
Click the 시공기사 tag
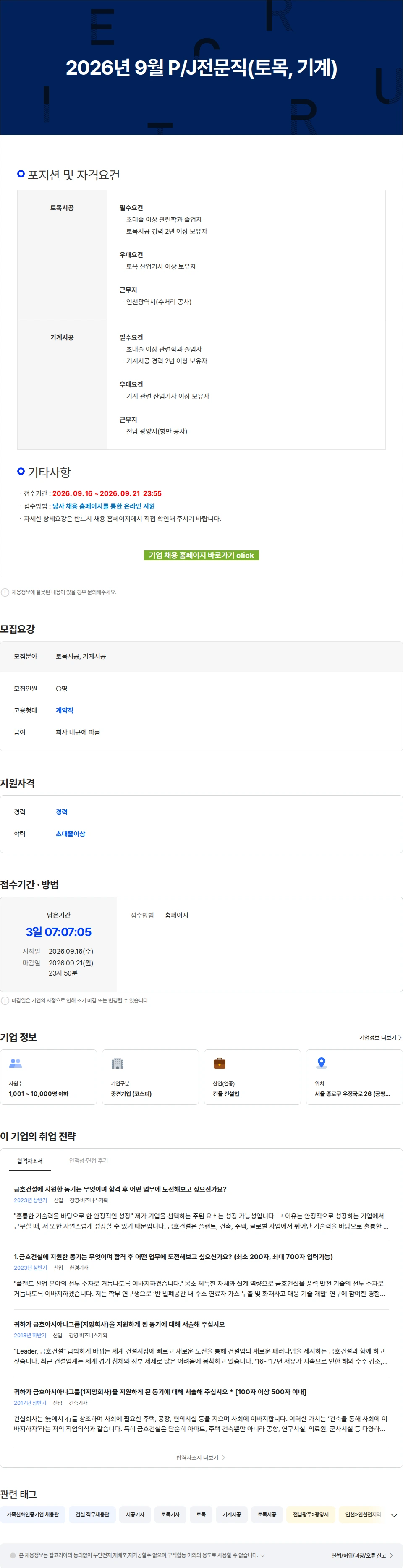135,1514
